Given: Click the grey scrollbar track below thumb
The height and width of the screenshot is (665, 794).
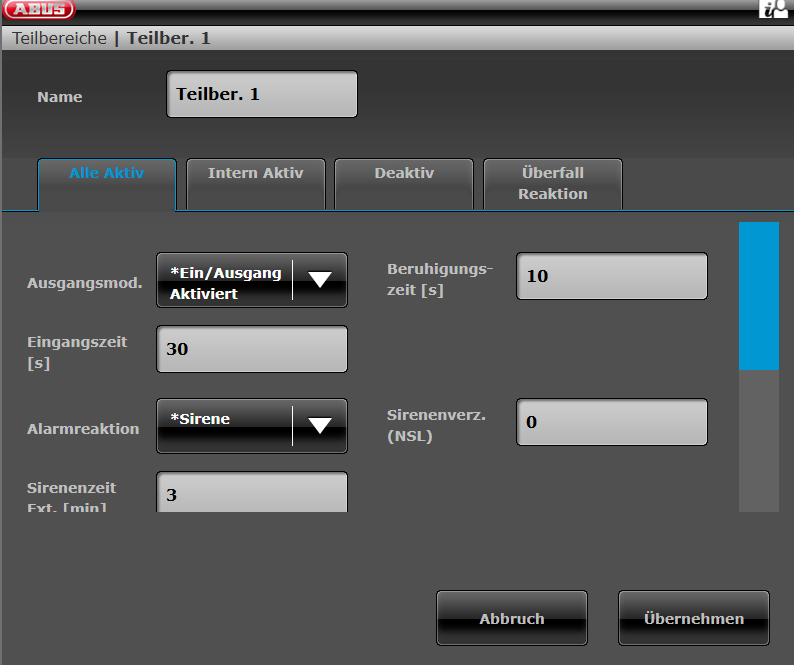Looking at the screenshot, I should (x=758, y=440).
